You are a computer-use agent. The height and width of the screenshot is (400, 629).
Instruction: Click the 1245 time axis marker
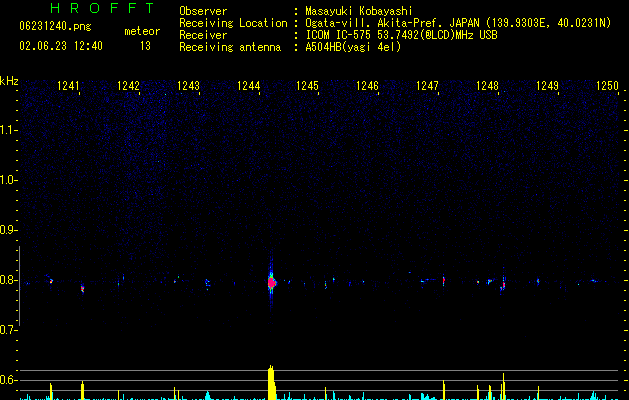307,86
